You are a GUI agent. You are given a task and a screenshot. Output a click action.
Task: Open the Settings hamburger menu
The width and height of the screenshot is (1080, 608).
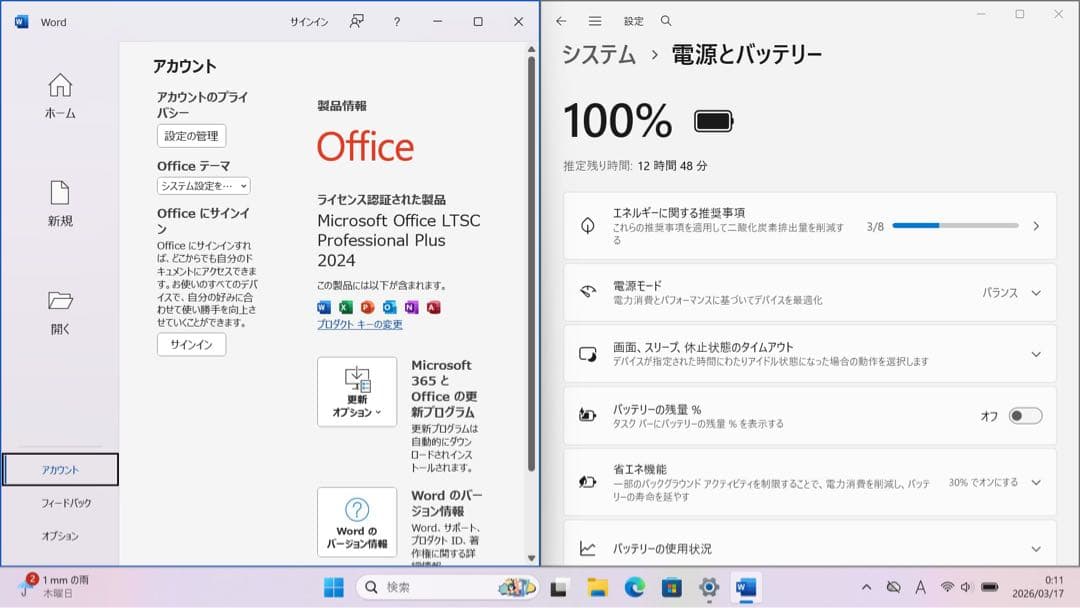(595, 20)
